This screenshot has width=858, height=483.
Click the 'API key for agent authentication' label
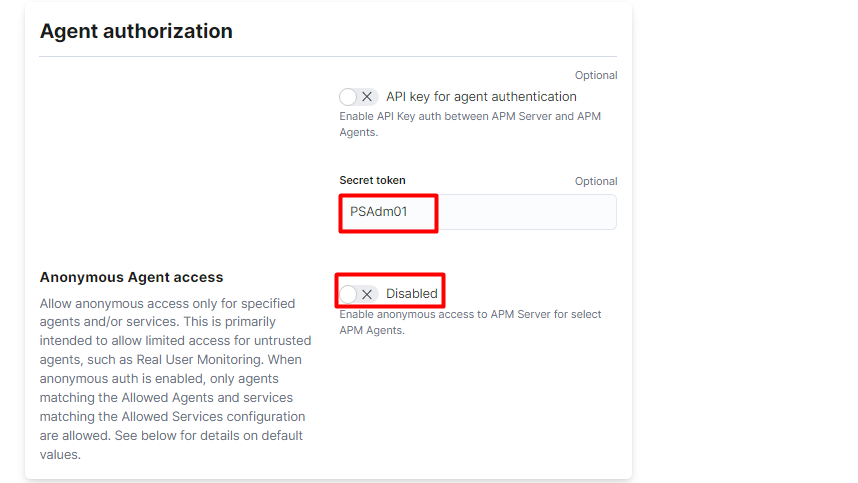482,97
